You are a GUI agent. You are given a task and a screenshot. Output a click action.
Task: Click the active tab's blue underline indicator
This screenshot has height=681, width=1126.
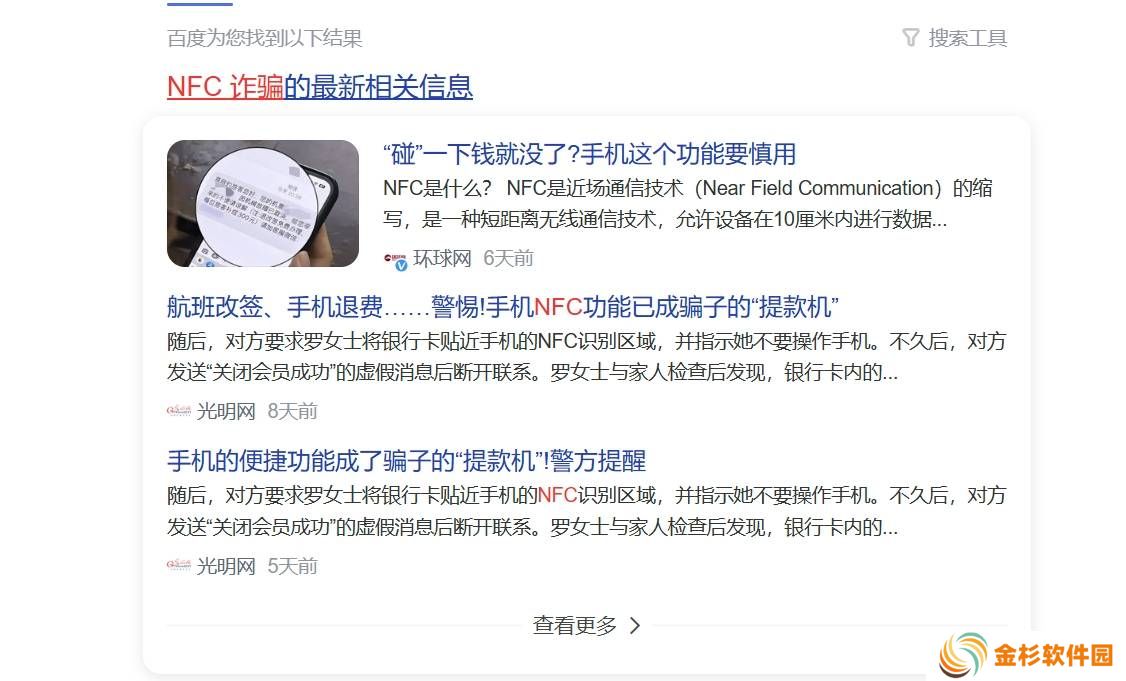(x=200, y=4)
